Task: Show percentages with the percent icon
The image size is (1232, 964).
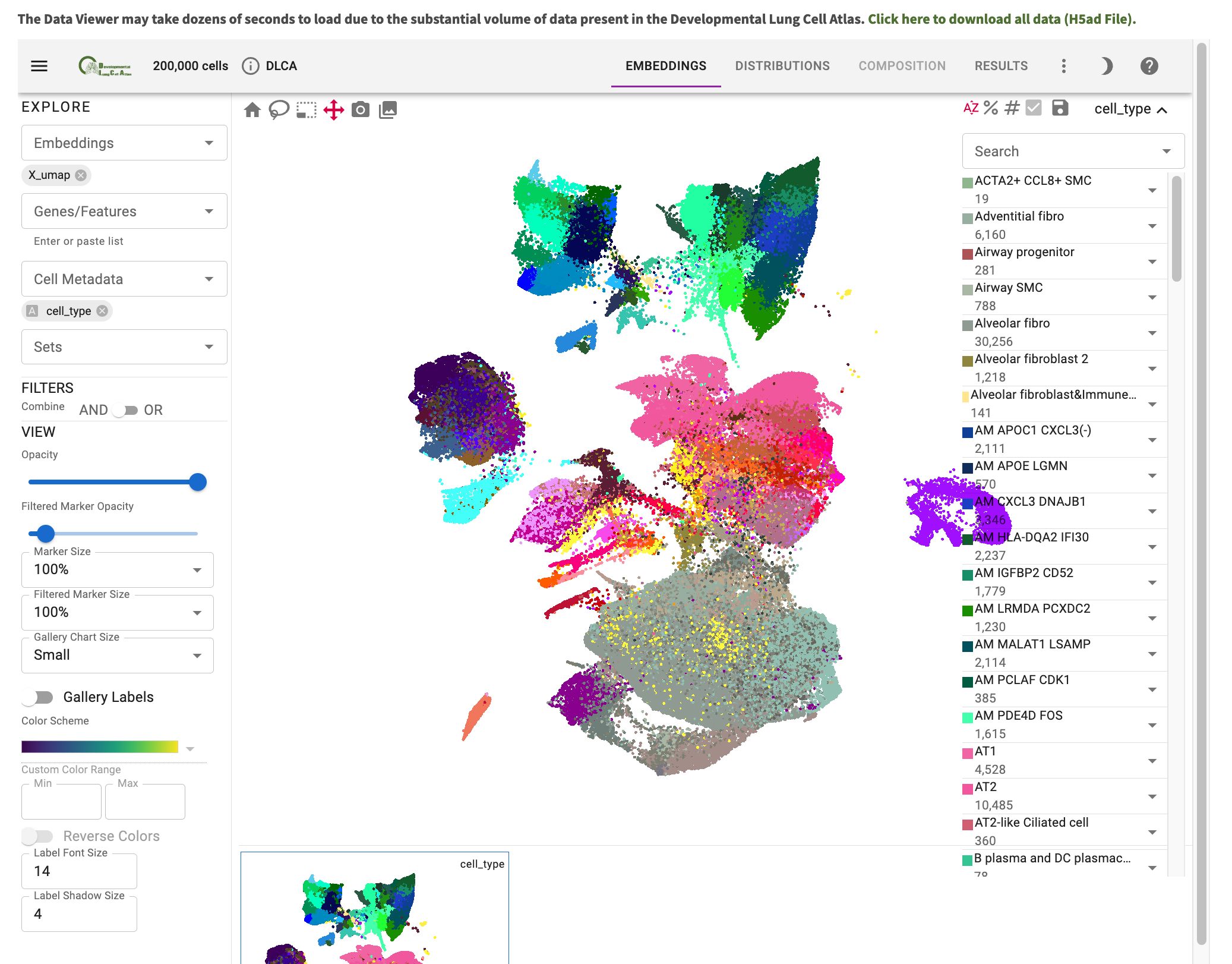Action: coord(991,108)
